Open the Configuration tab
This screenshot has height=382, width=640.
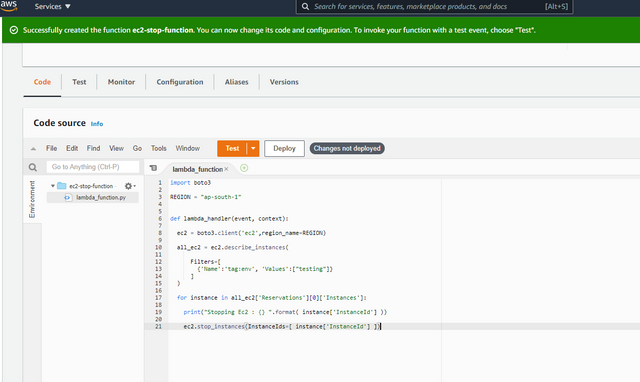180,82
